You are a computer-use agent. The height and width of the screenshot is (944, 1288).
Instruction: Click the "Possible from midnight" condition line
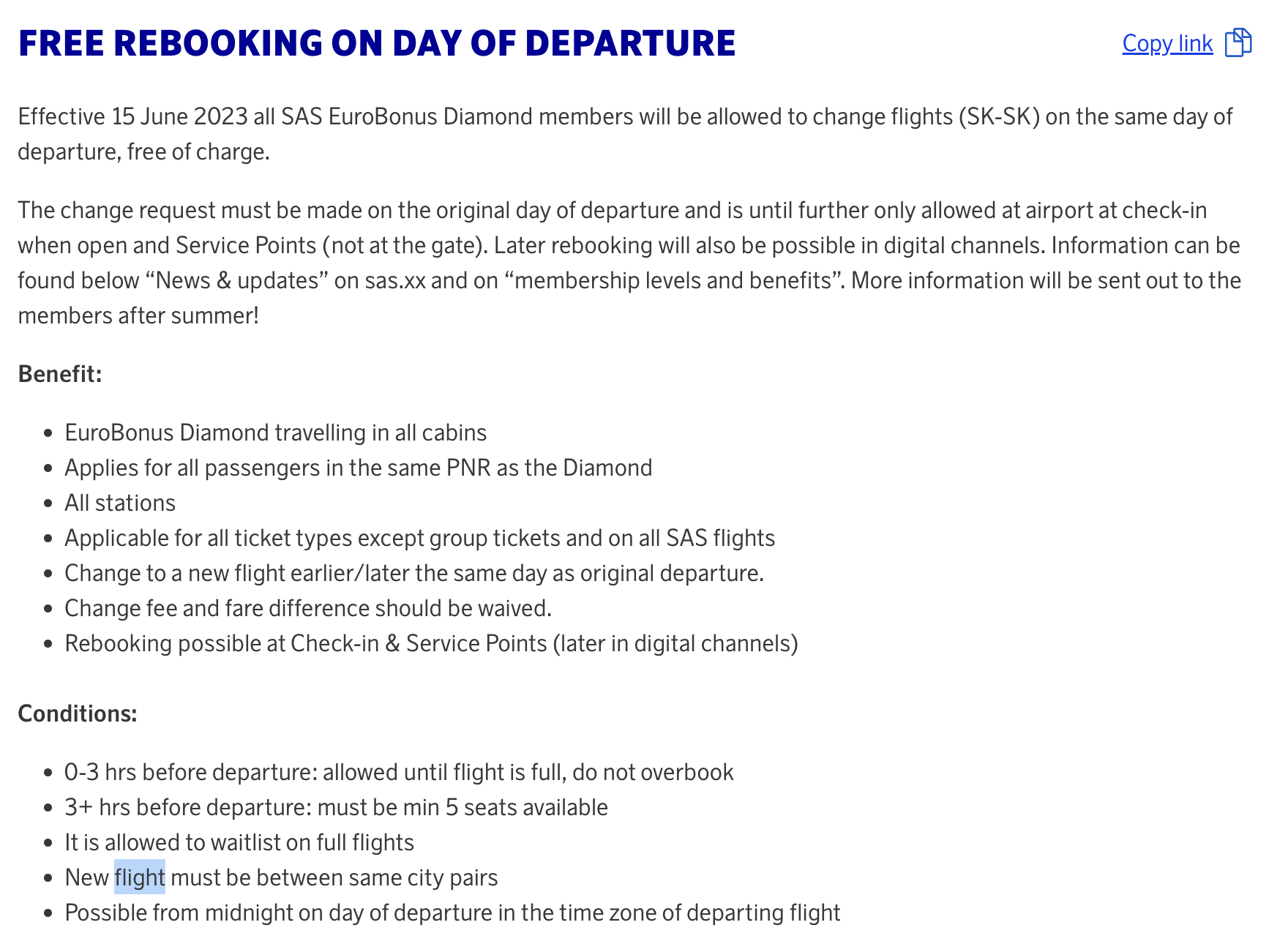[x=452, y=913]
